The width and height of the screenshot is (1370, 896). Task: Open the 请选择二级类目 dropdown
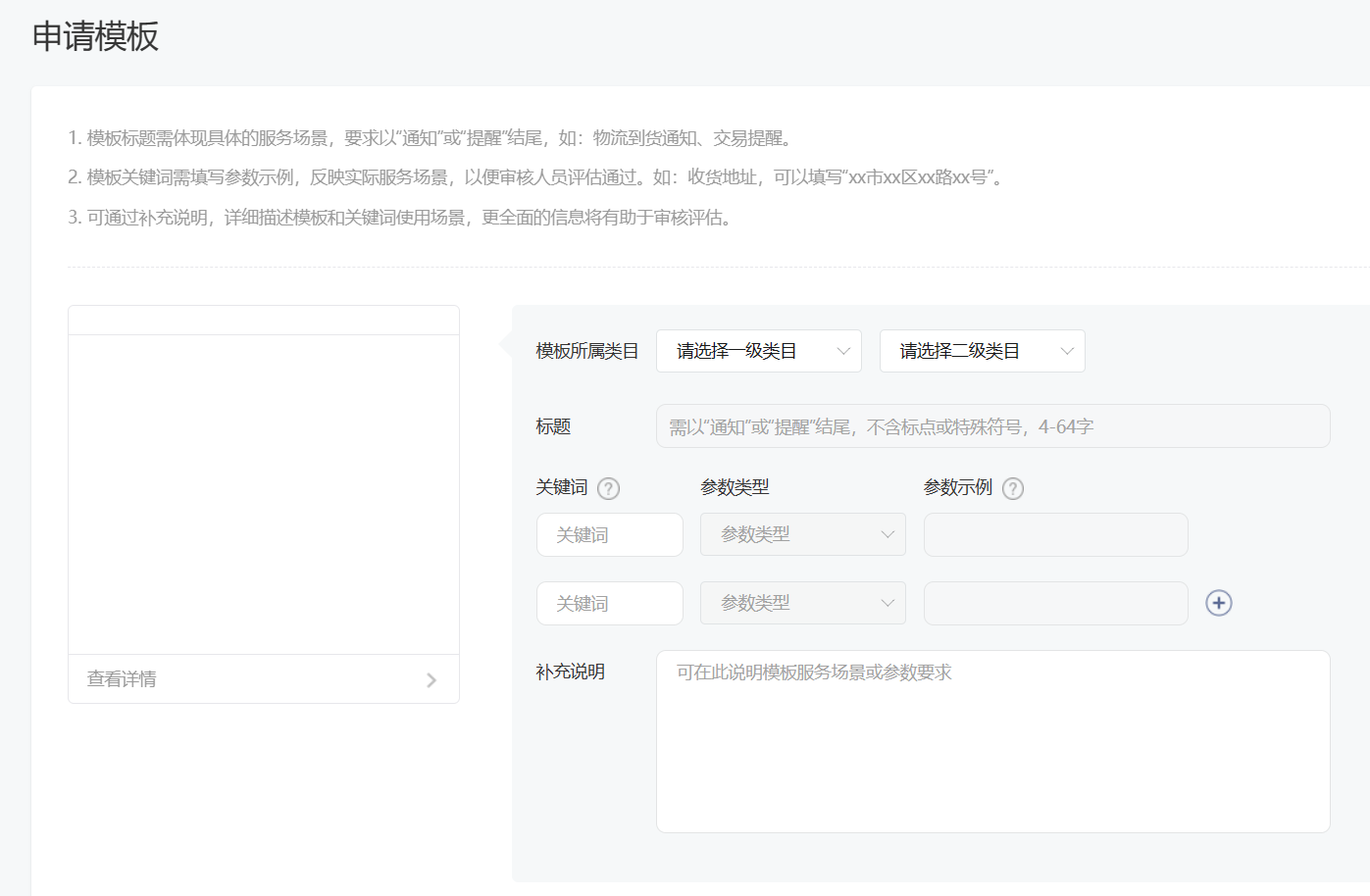coord(982,351)
